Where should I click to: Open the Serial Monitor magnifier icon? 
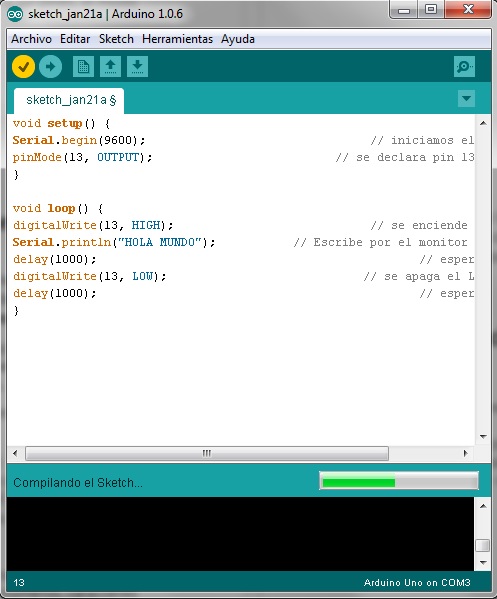pyautogui.click(x=464, y=67)
